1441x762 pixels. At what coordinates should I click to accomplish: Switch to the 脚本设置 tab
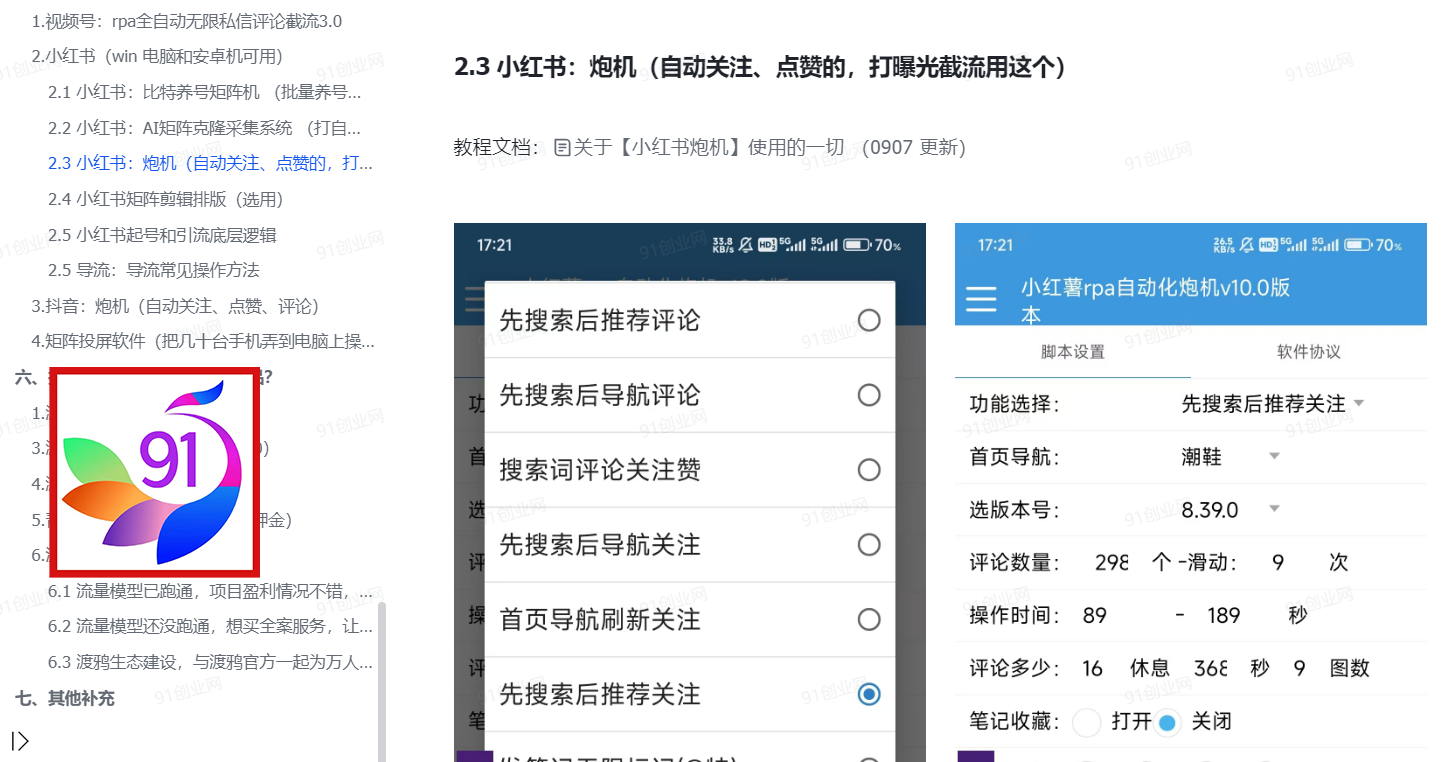(1073, 352)
